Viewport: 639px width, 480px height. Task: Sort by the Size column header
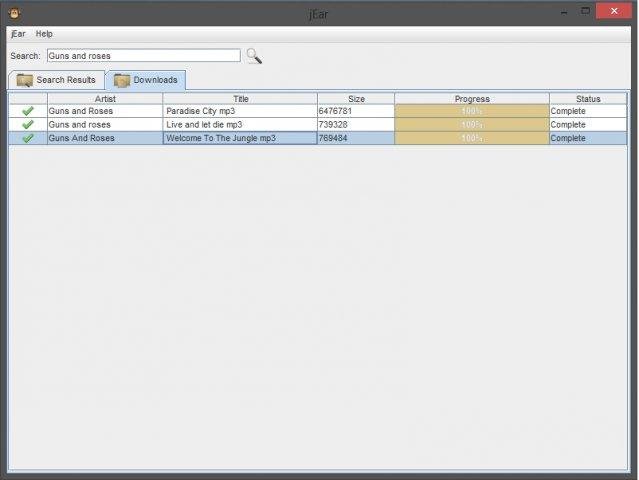(x=356, y=99)
